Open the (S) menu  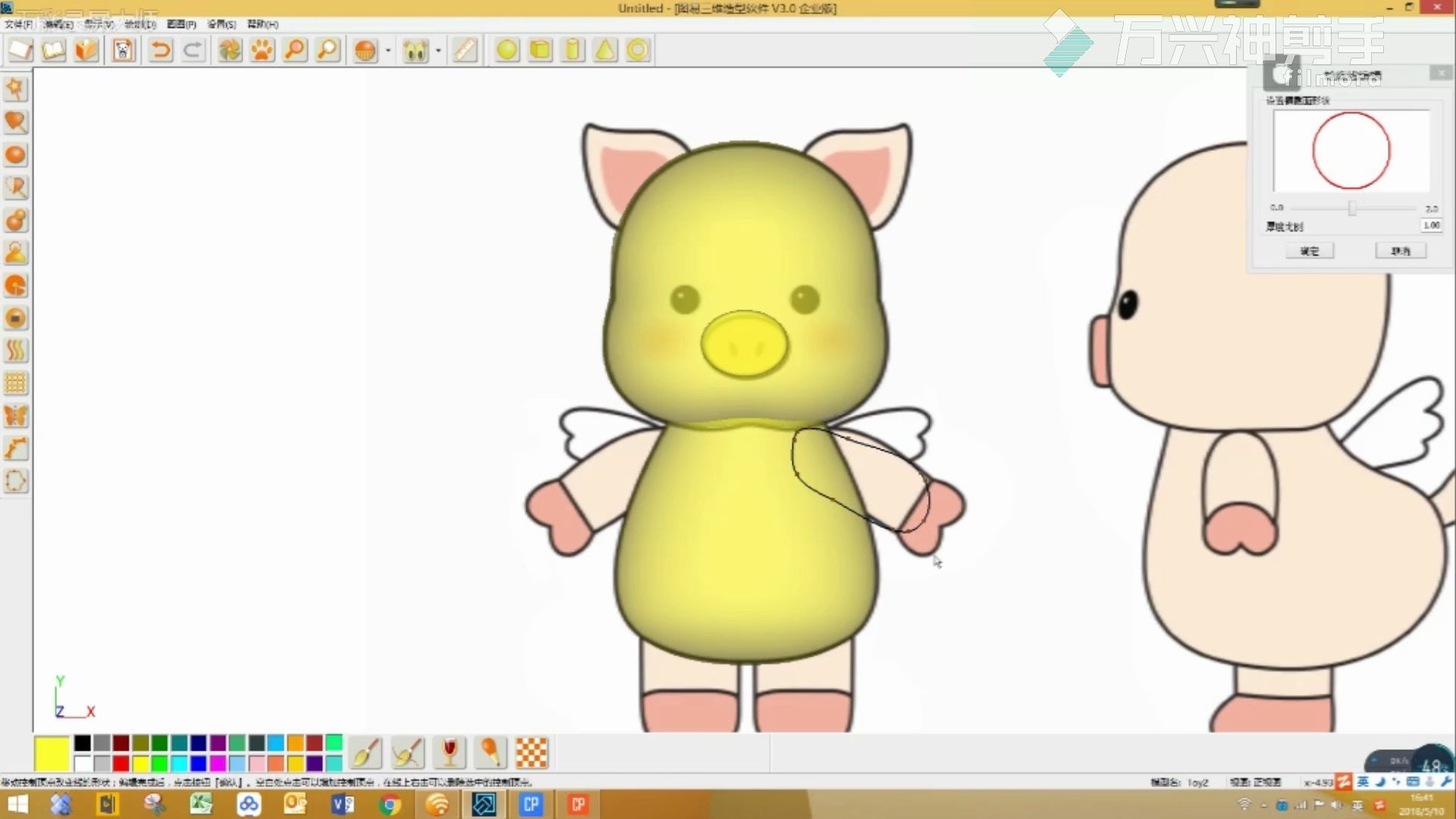pos(221,24)
